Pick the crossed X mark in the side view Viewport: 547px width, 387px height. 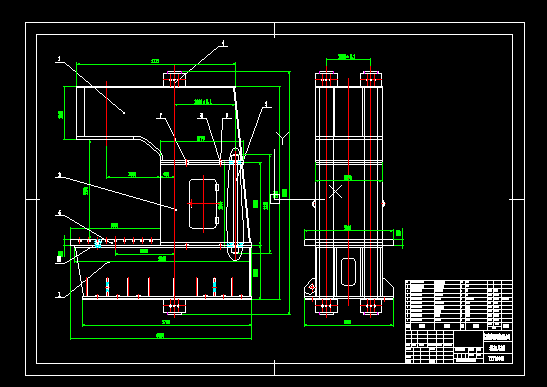tap(336, 192)
